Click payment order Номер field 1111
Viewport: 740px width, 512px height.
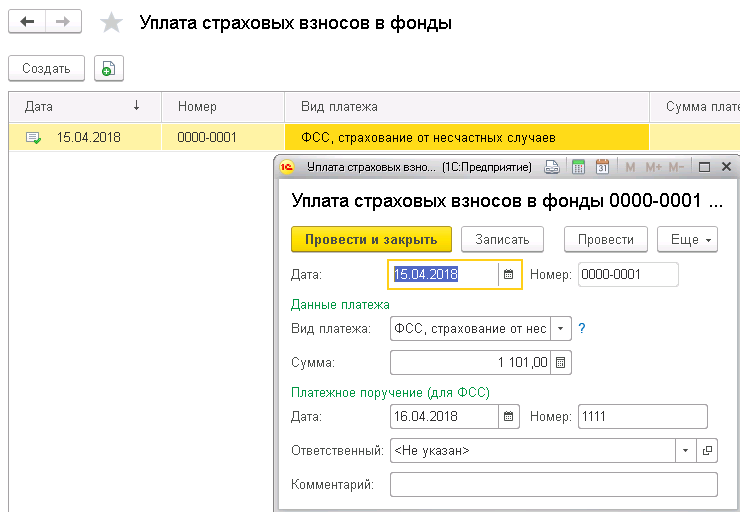click(643, 416)
